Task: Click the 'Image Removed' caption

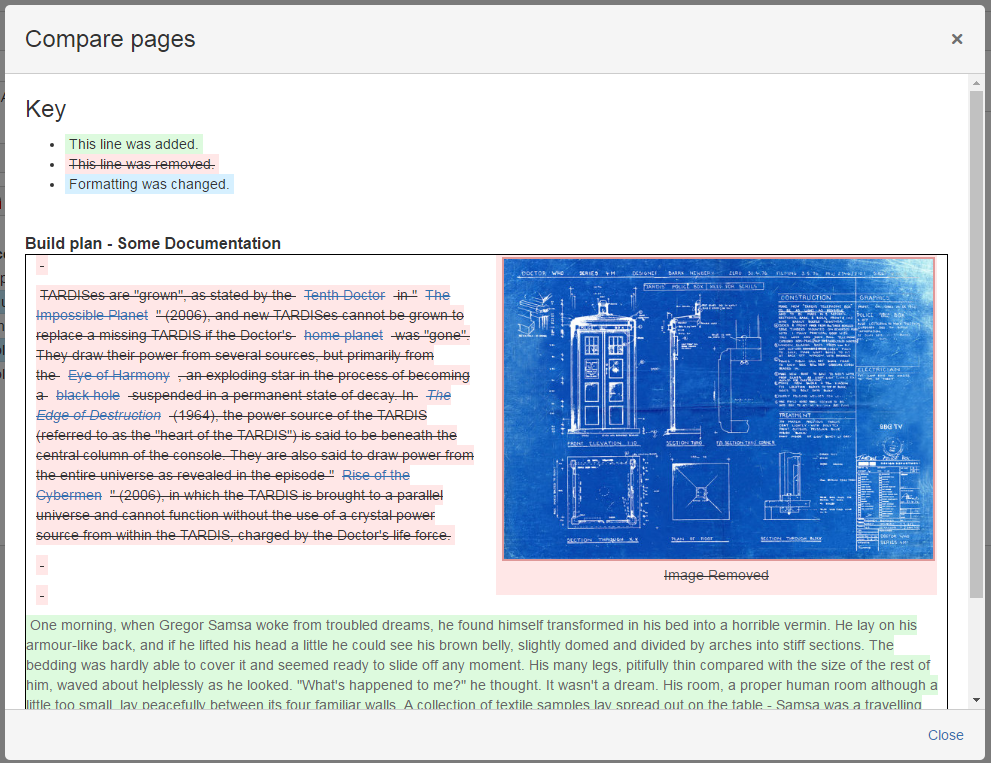Action: click(x=716, y=575)
